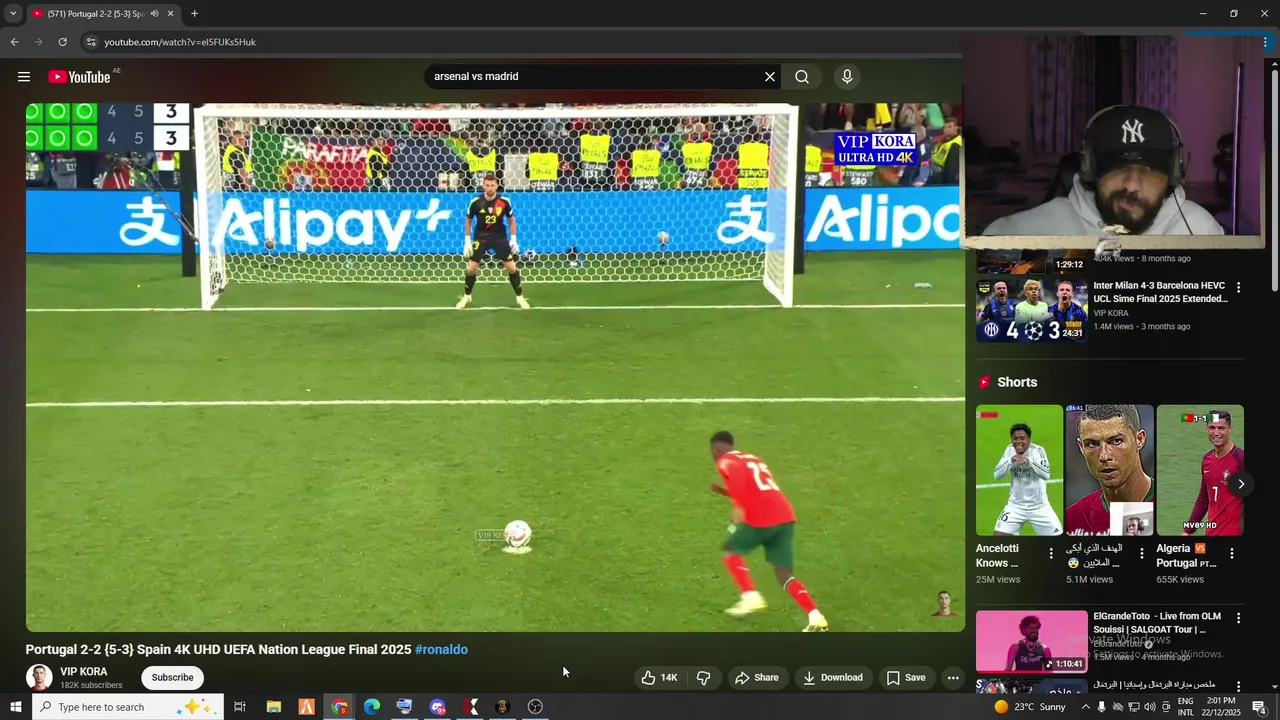The width and height of the screenshot is (1280, 720).
Task: Open the VIP KORA channel name link
Action: [83, 672]
